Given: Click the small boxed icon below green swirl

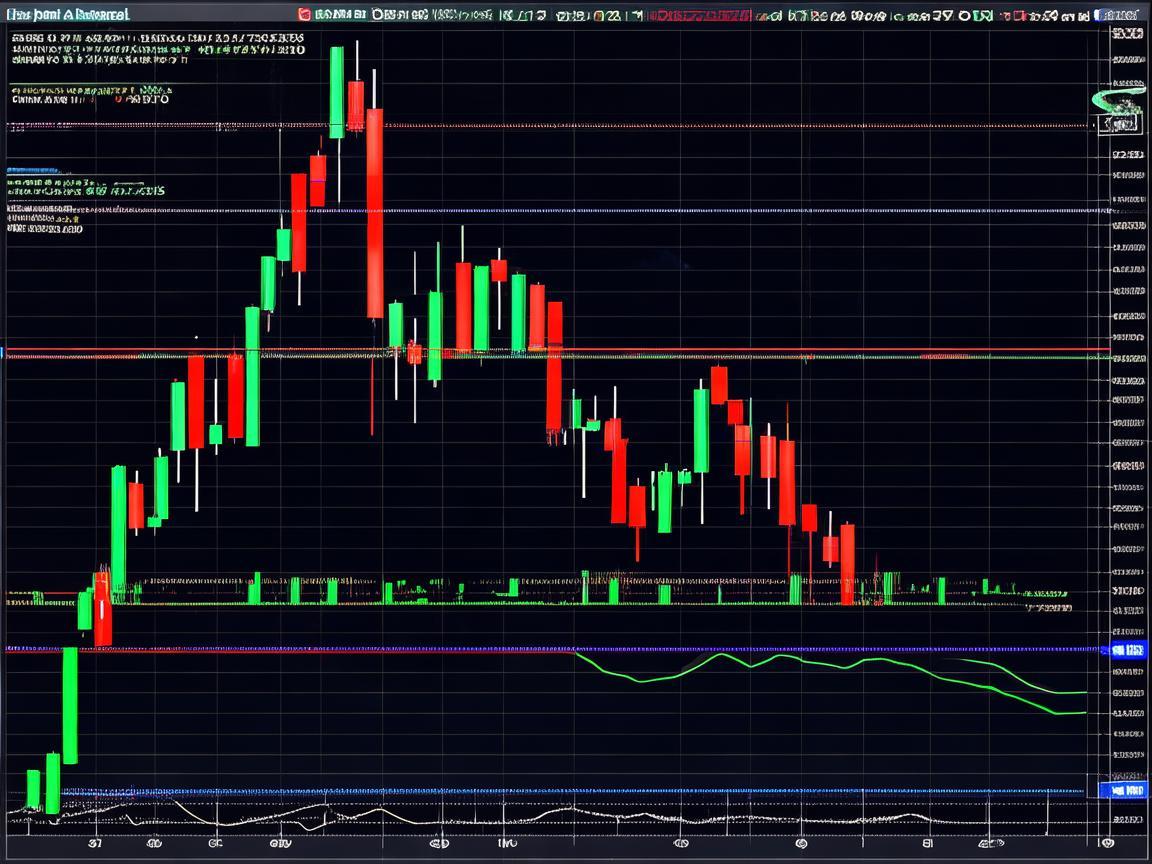Looking at the screenshot, I should point(1120,124).
